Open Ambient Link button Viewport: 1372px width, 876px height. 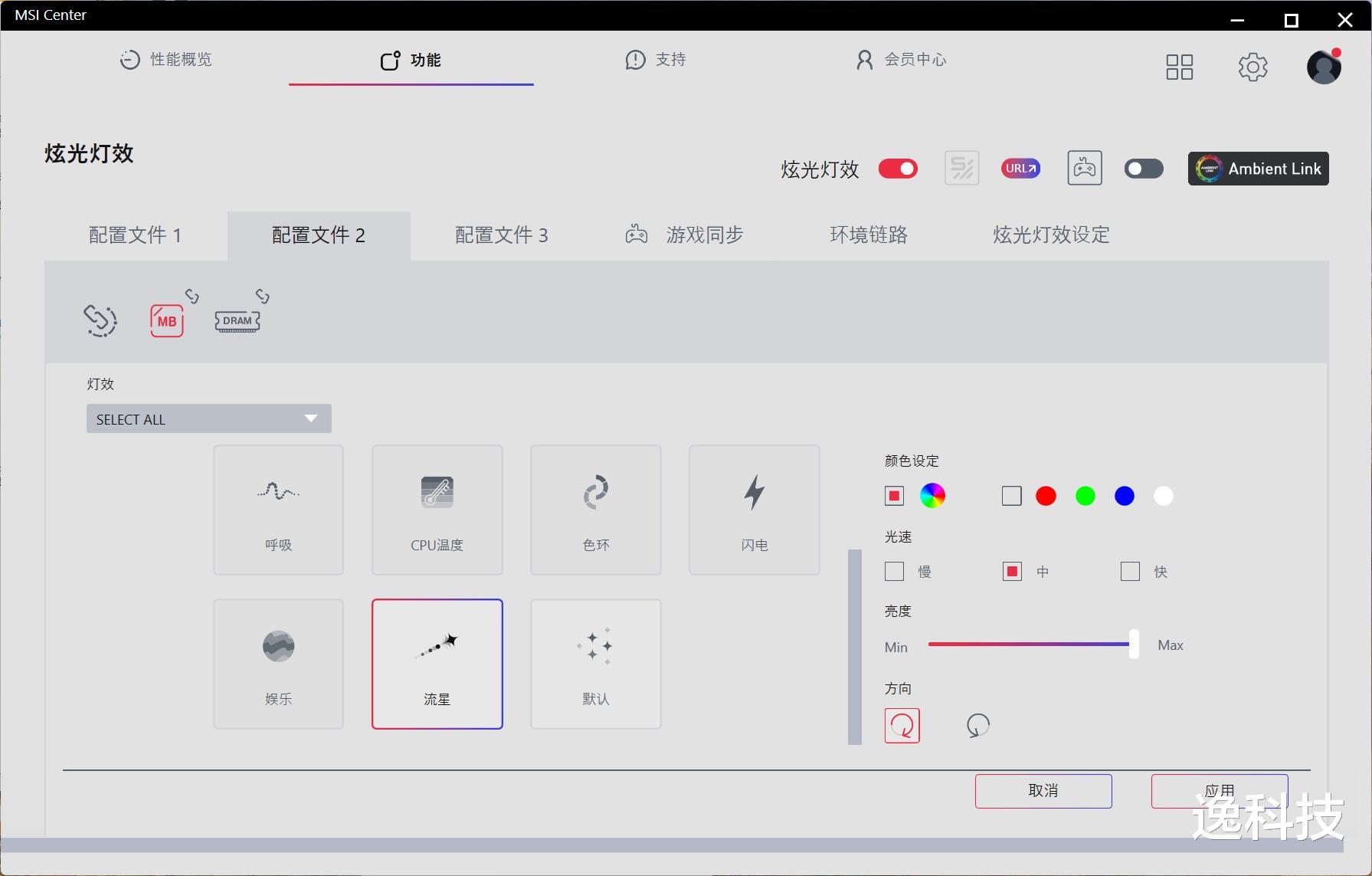pos(1259,169)
